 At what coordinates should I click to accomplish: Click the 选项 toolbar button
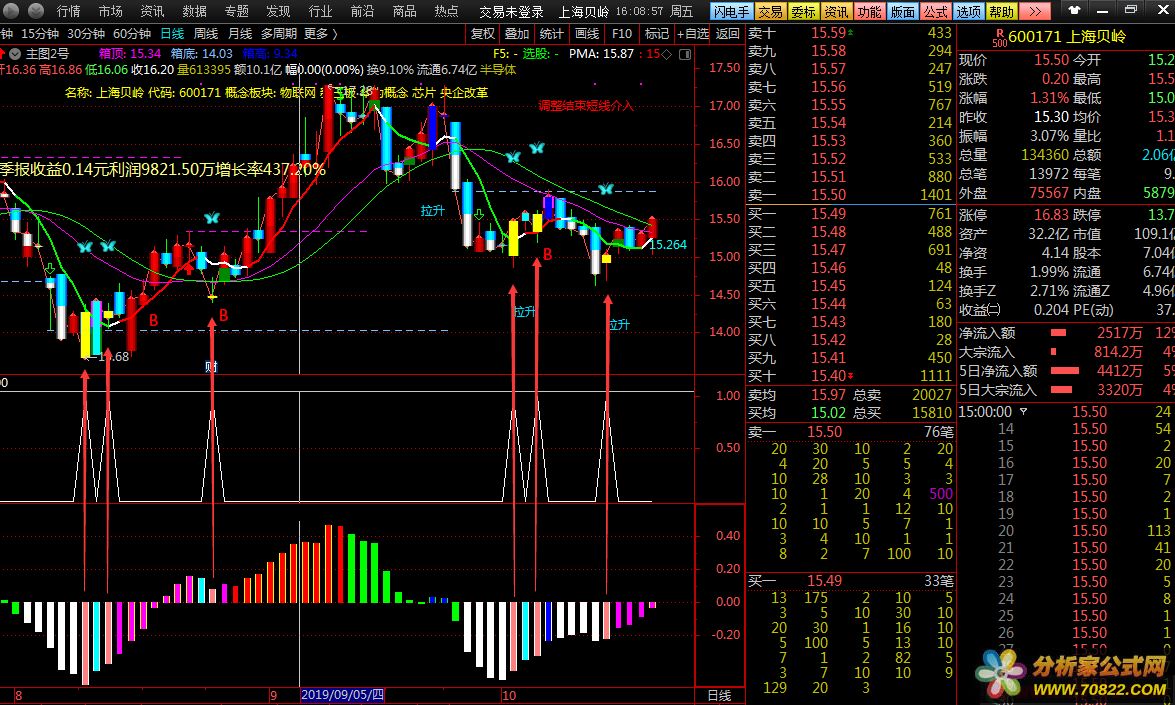968,11
